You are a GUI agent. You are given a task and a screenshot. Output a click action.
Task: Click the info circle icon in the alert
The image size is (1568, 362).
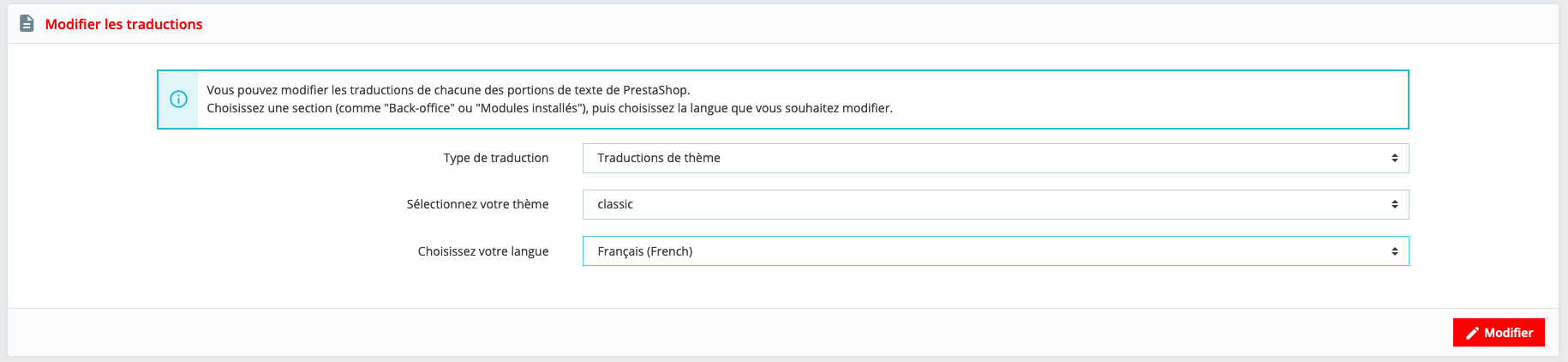[178, 100]
